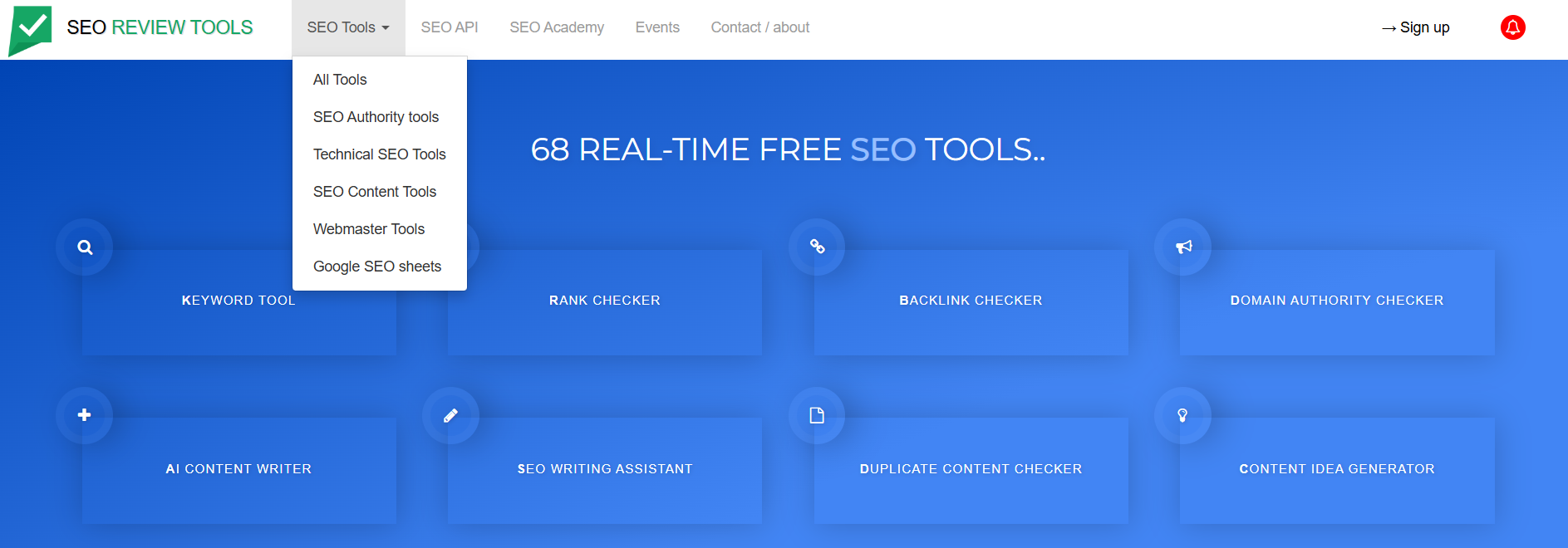Open Google SEO sheets menu item
This screenshot has width=1568, height=548.
[x=377, y=267]
